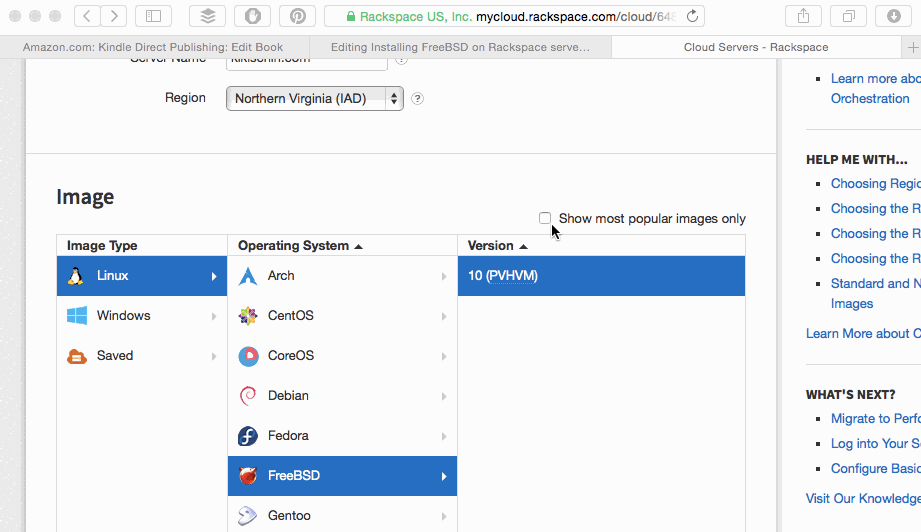Click the Gentoo logo icon
921x532 pixels.
(248, 516)
